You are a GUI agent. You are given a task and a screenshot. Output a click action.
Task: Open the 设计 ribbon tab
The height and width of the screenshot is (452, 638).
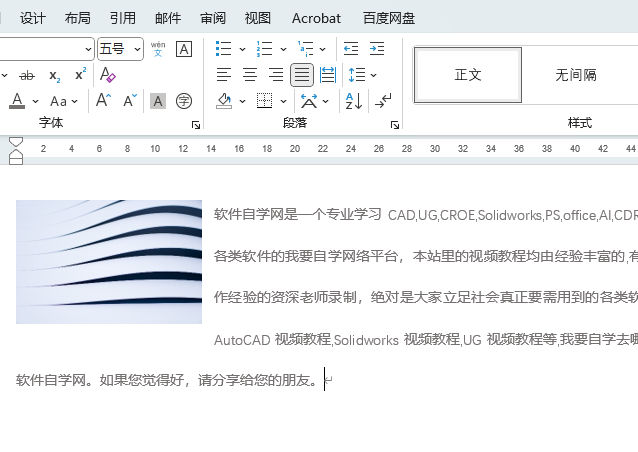(33, 18)
